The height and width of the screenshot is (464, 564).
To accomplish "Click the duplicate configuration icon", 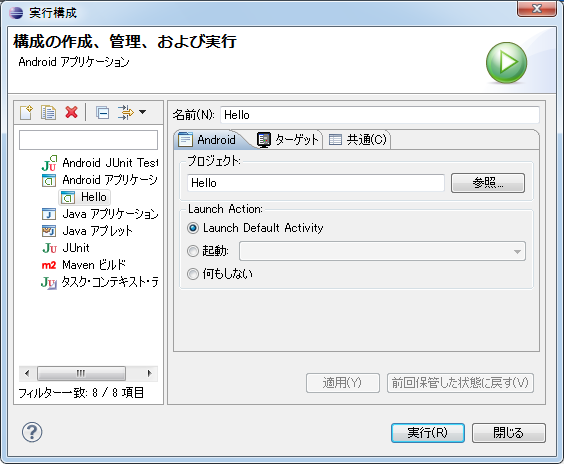I will pyautogui.click(x=48, y=112).
